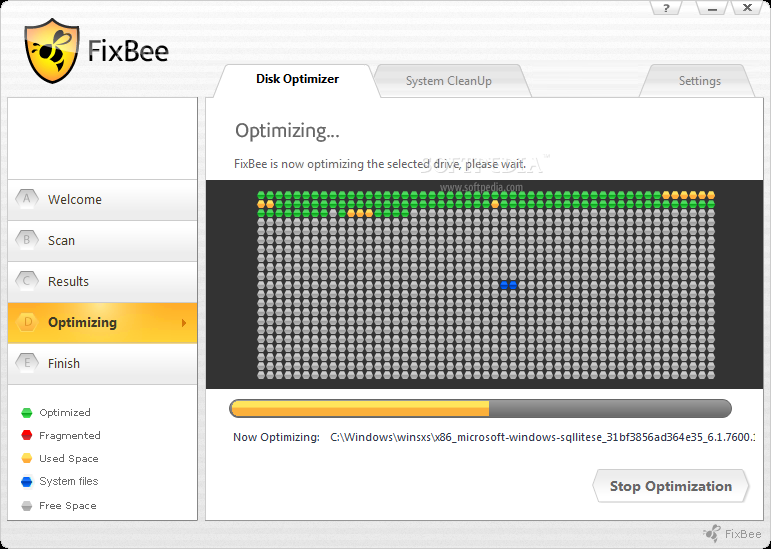This screenshot has width=771, height=549.
Task: Click the hexagon B icon beside Scan
Action: 27,240
